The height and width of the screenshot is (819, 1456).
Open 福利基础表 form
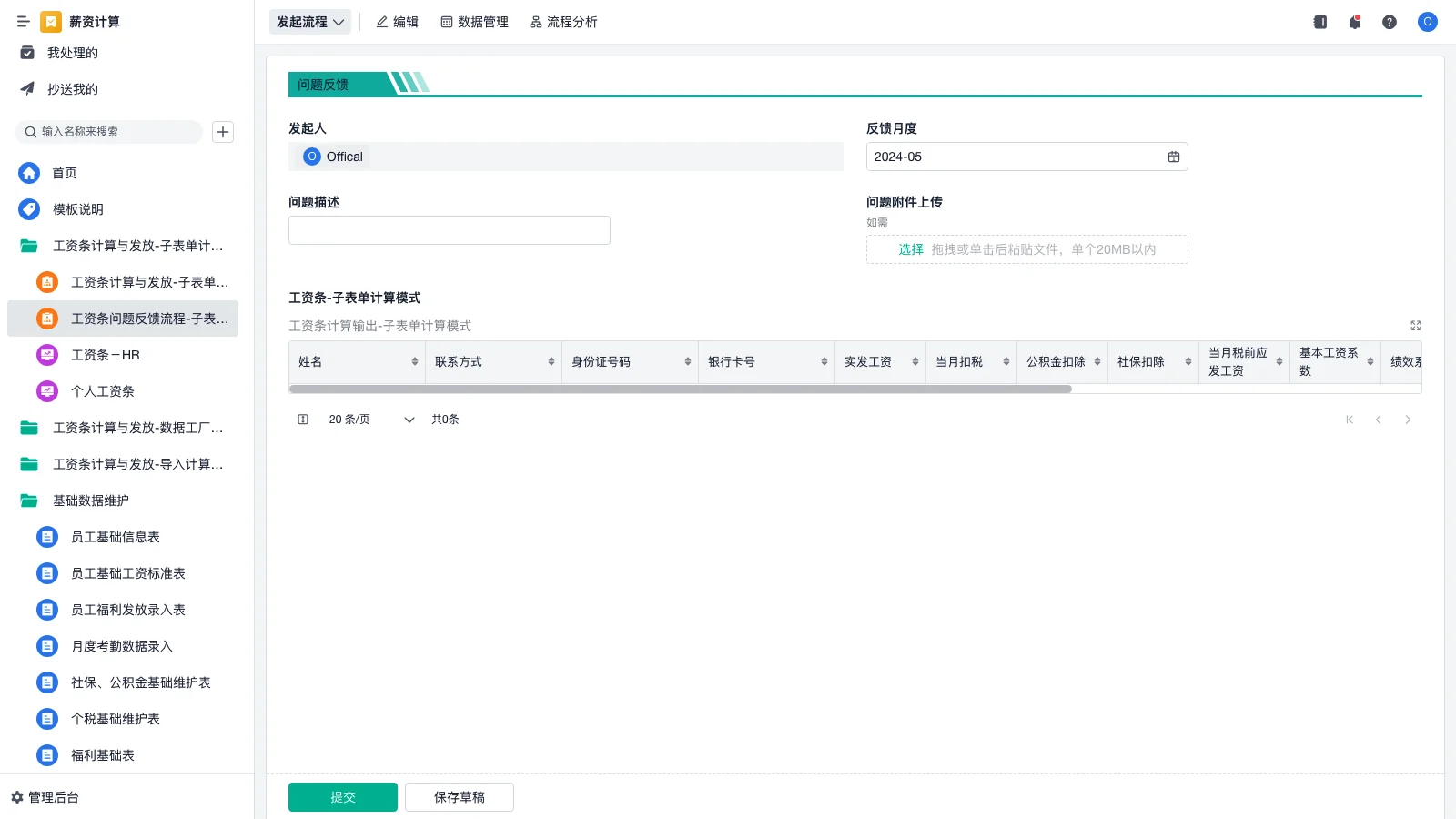coord(123,755)
